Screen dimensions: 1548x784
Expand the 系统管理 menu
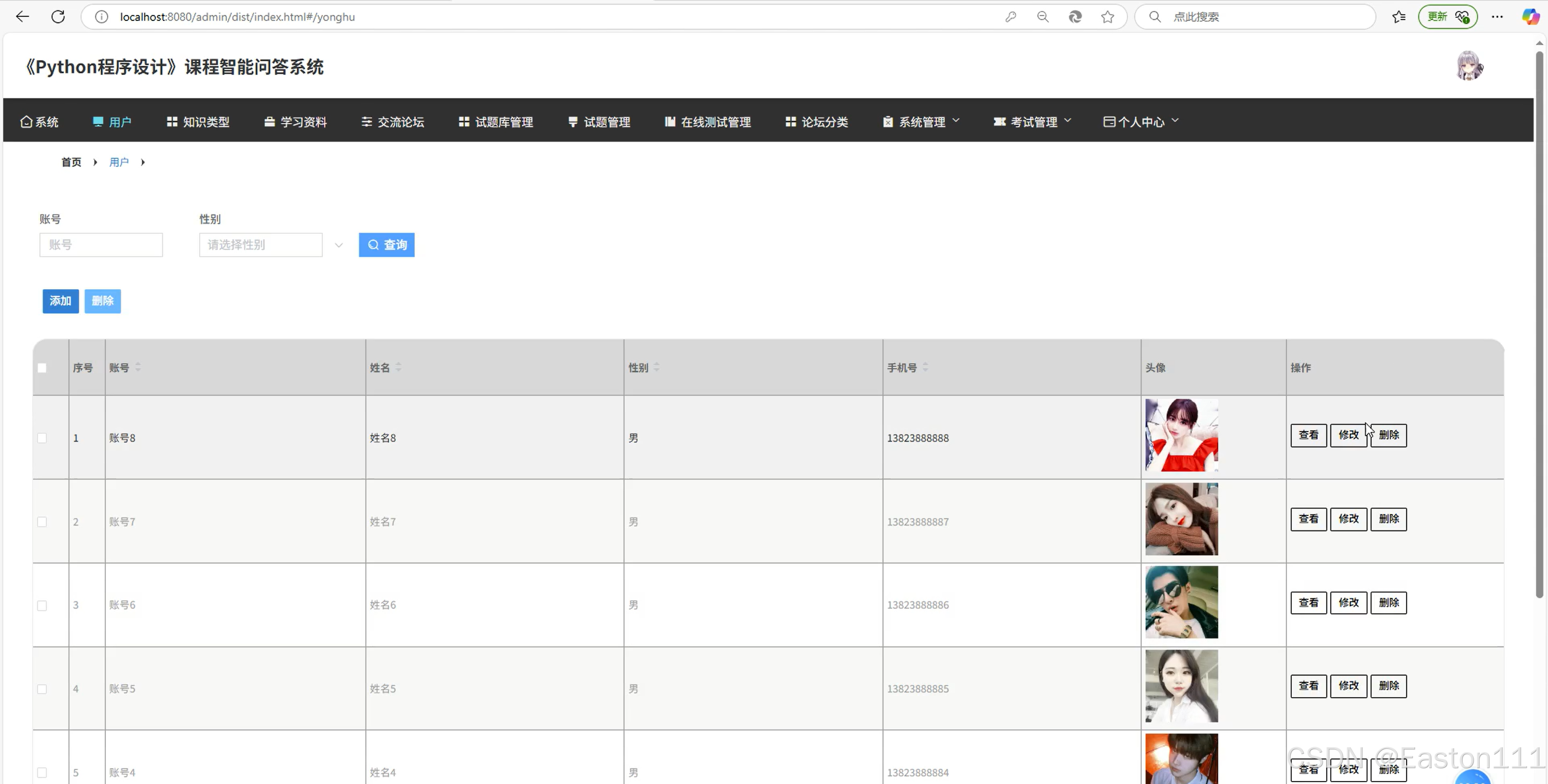point(921,122)
